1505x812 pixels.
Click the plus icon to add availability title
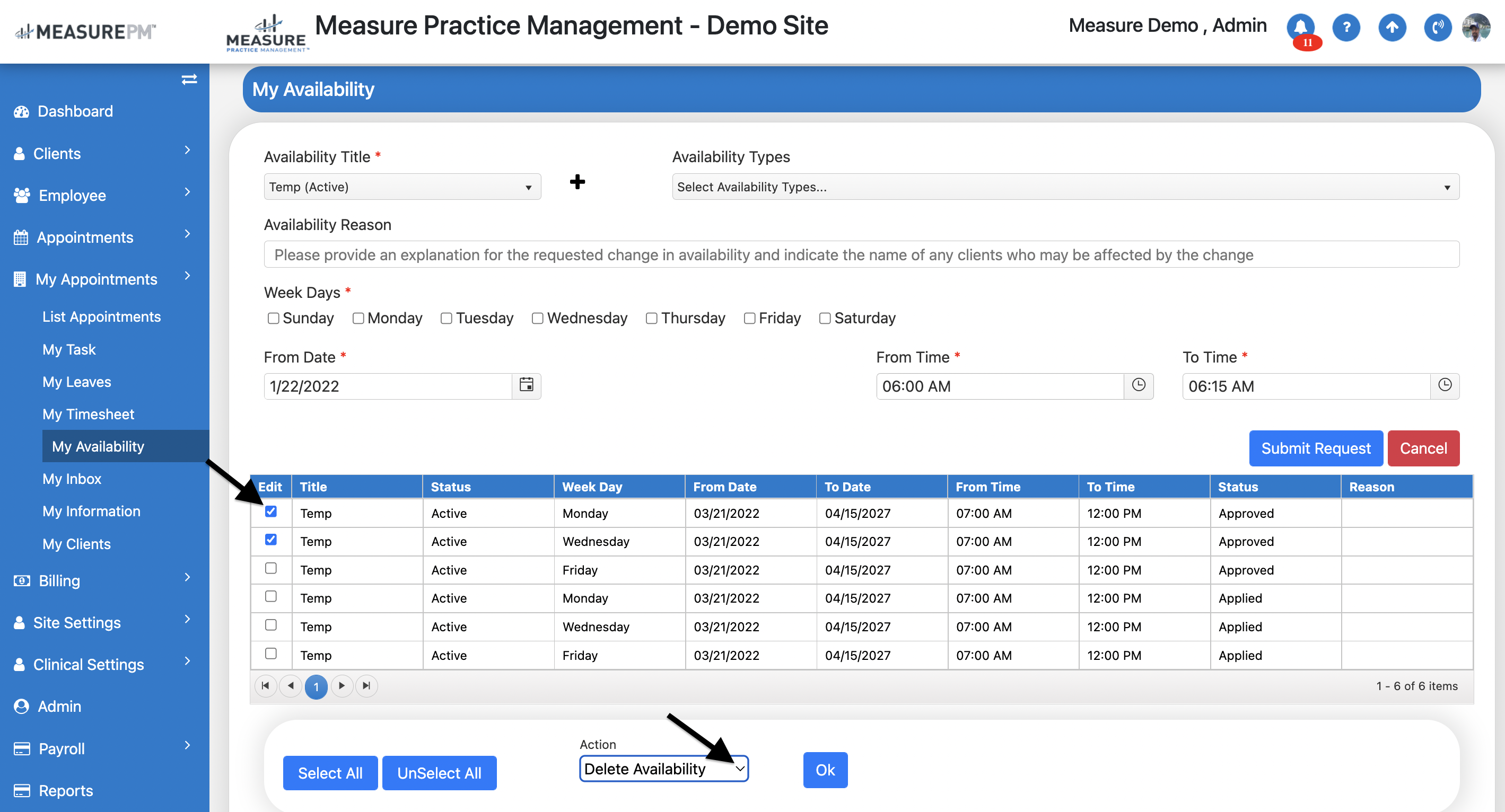tap(577, 182)
